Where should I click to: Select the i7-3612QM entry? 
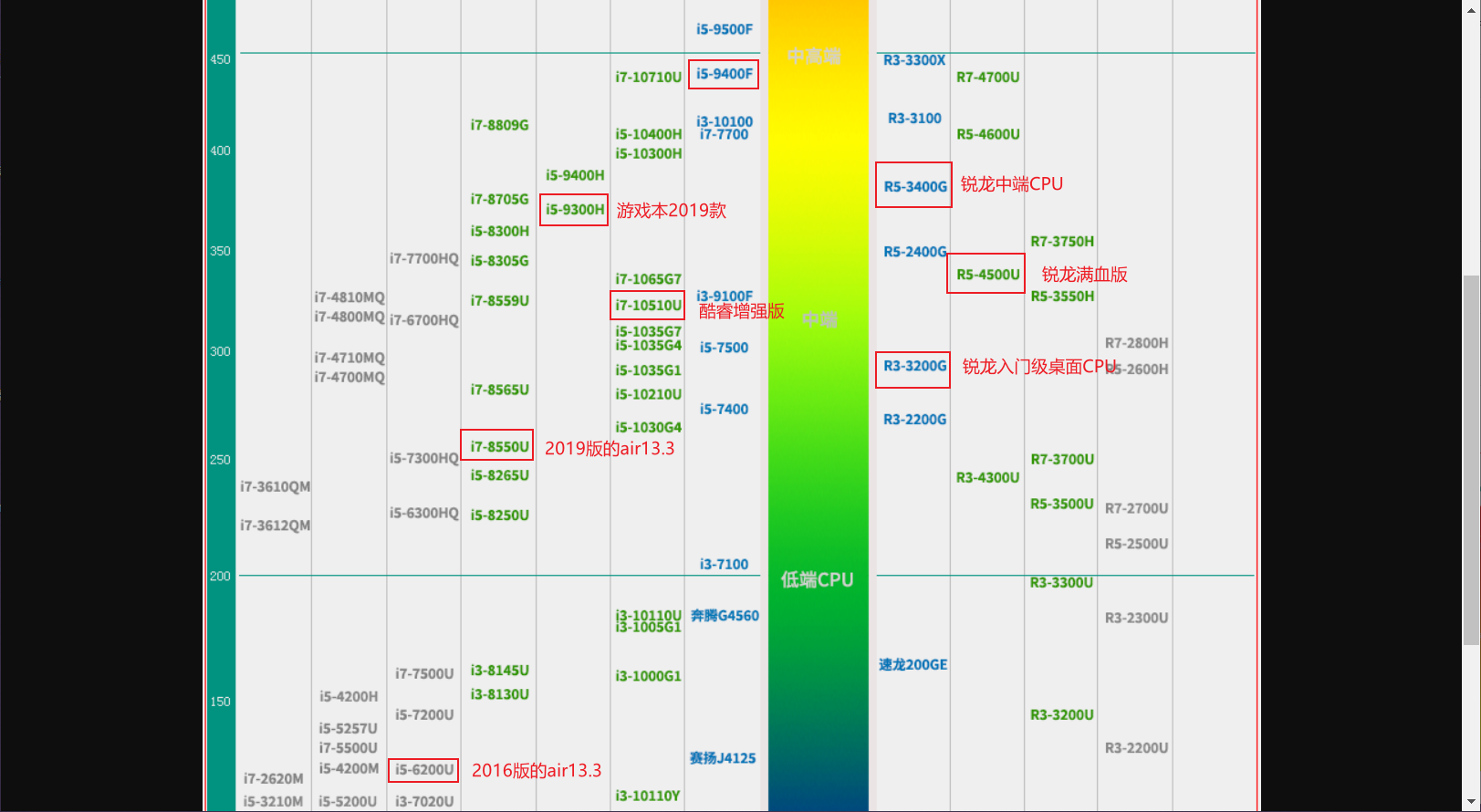click(x=275, y=526)
